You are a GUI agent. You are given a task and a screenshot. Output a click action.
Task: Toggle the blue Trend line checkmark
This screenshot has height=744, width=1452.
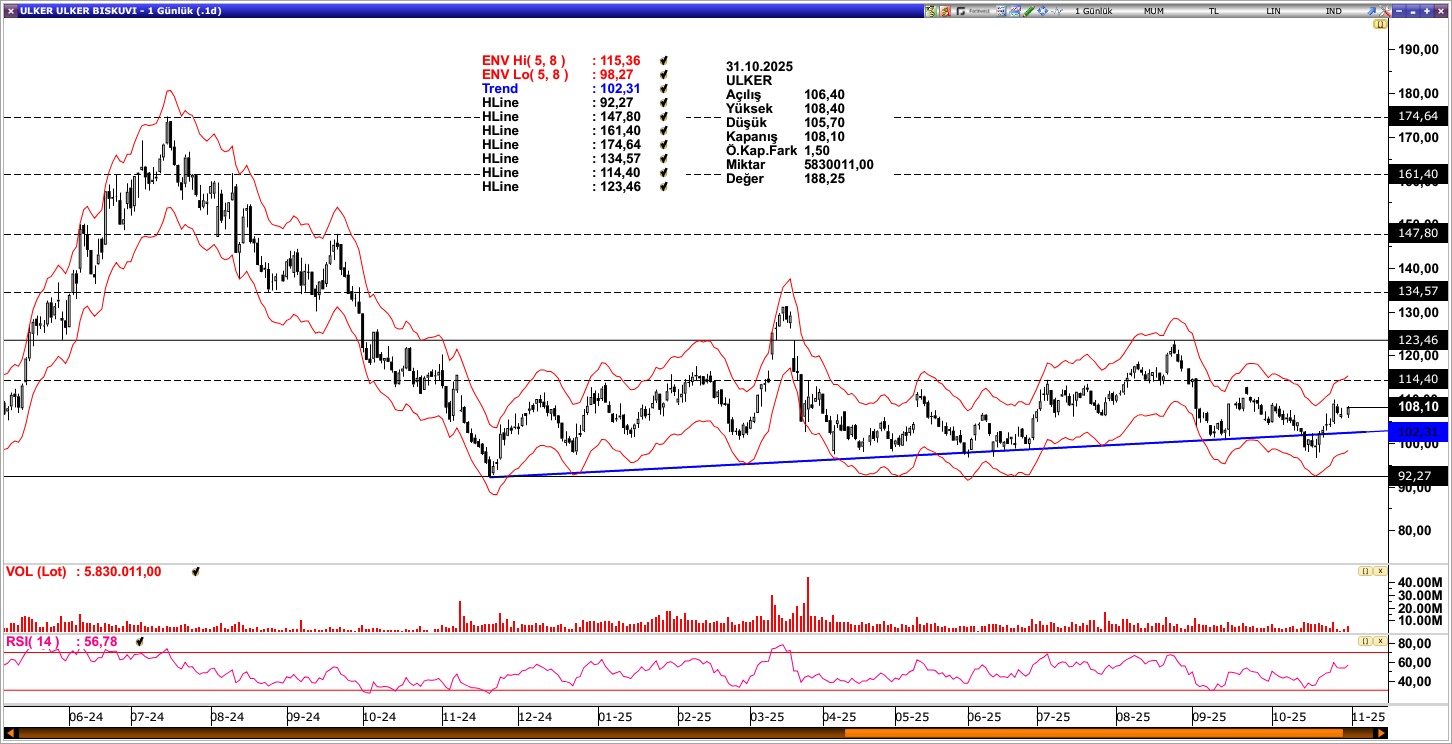pyautogui.click(x=663, y=89)
